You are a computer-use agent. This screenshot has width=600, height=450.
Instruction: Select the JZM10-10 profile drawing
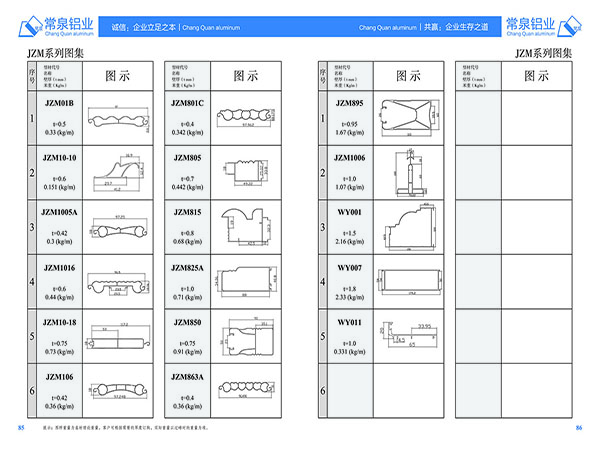118,173
